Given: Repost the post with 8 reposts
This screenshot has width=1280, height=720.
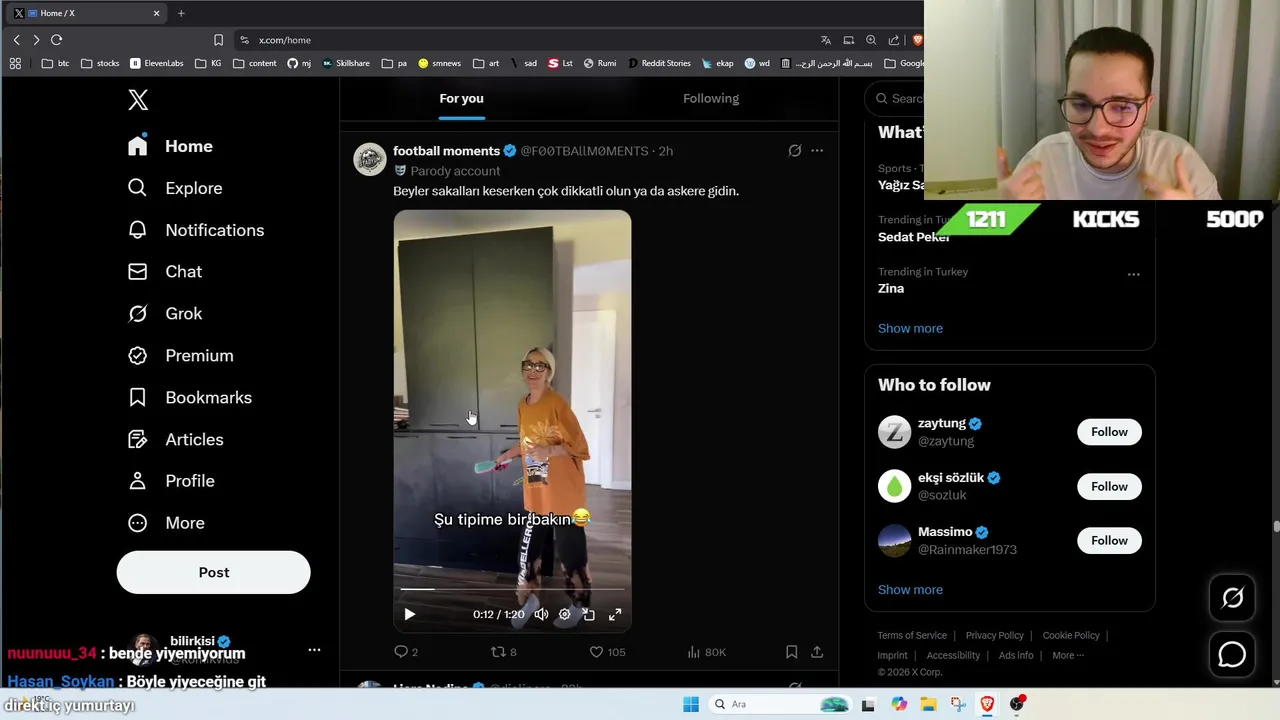Looking at the screenshot, I should click(x=503, y=652).
